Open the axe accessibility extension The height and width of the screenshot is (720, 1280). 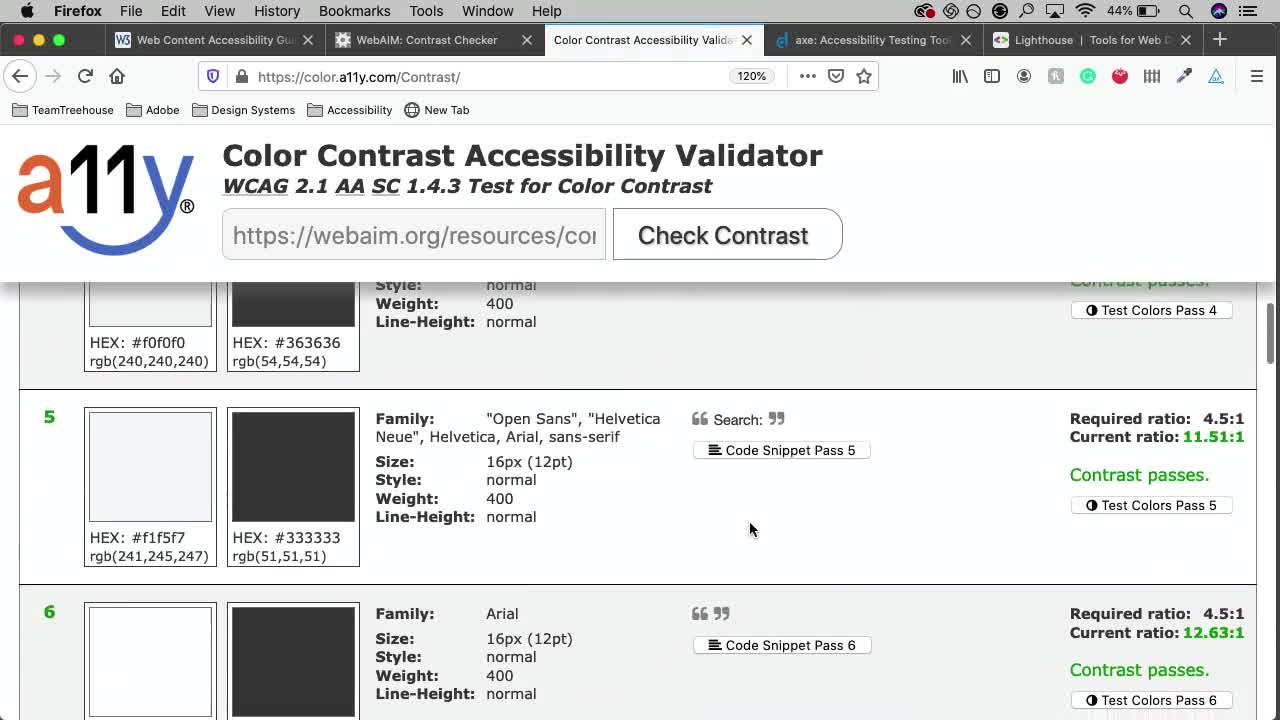1216,76
